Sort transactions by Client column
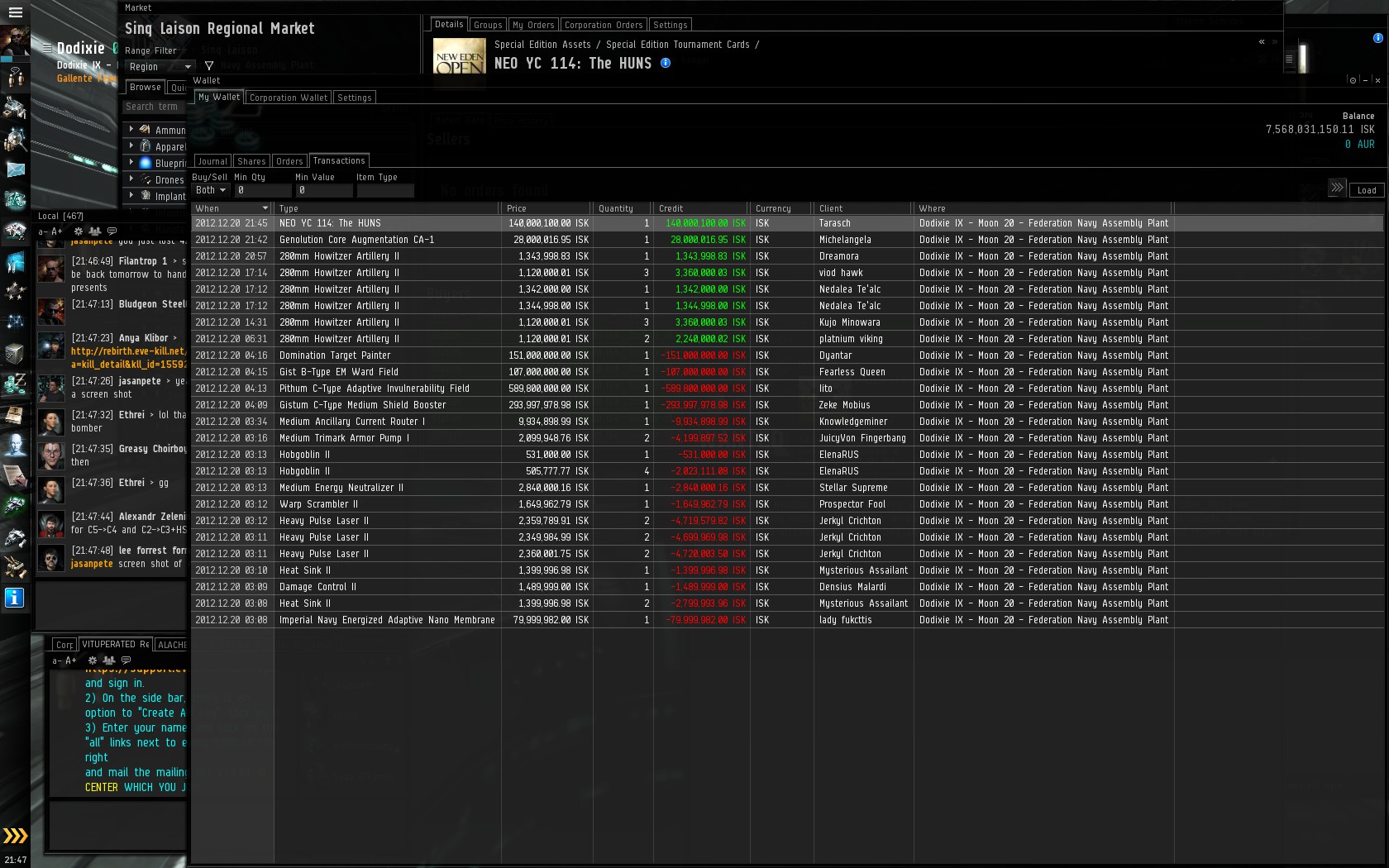 click(x=863, y=208)
